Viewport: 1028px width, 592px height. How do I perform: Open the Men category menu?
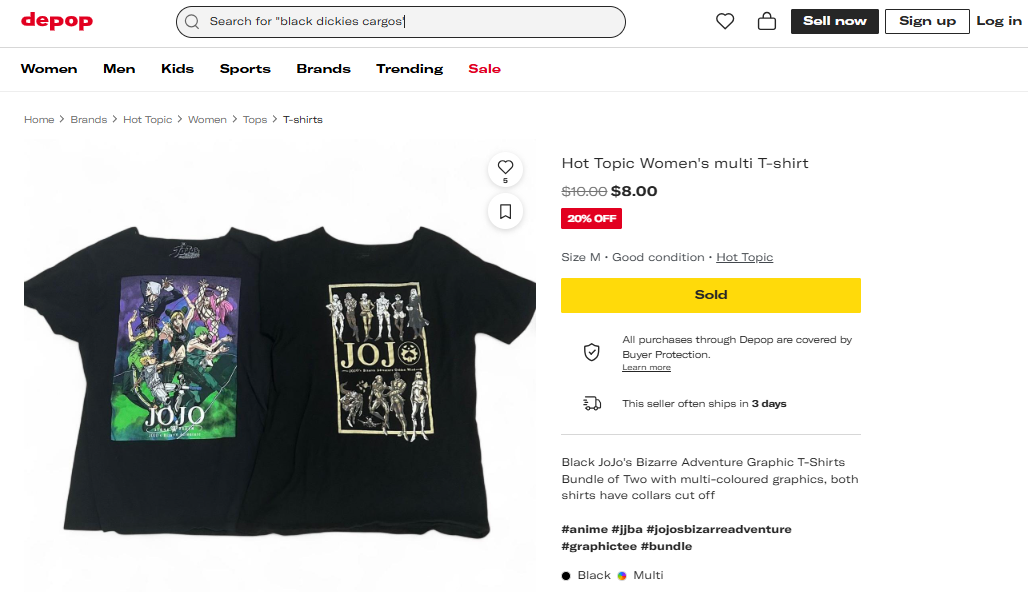coord(119,69)
